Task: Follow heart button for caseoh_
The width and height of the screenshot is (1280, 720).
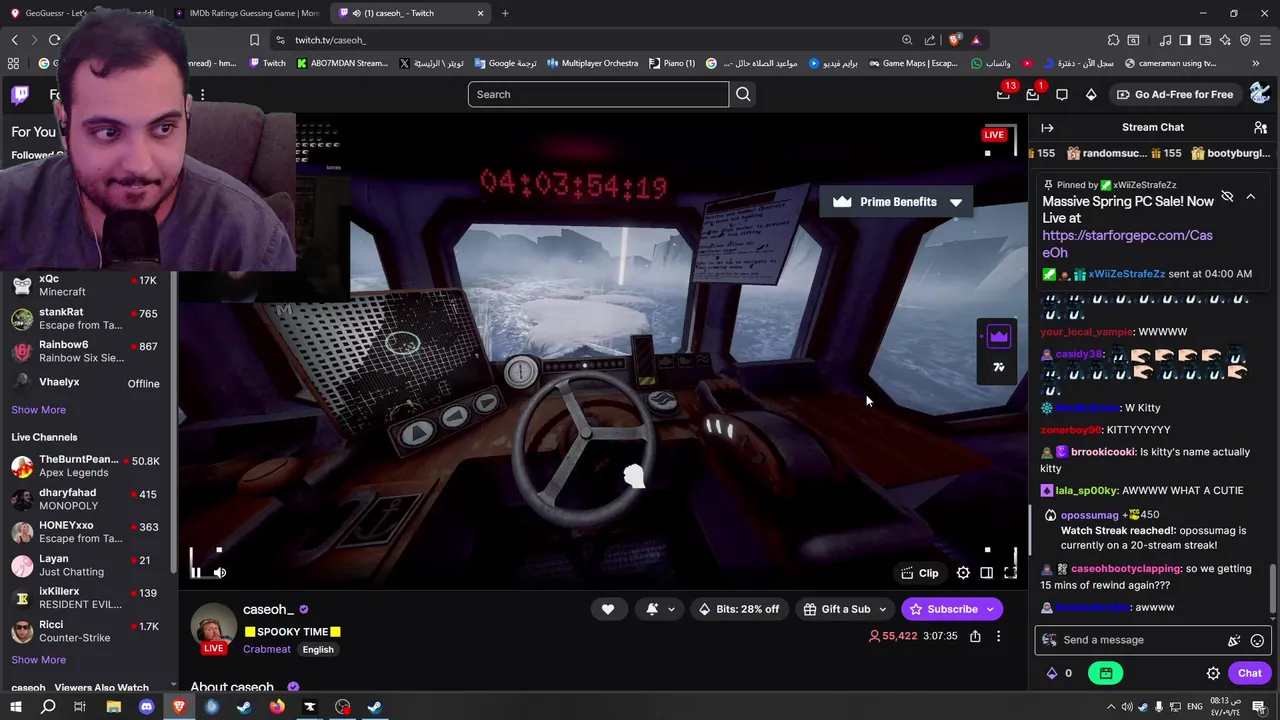Action: pyautogui.click(x=608, y=609)
